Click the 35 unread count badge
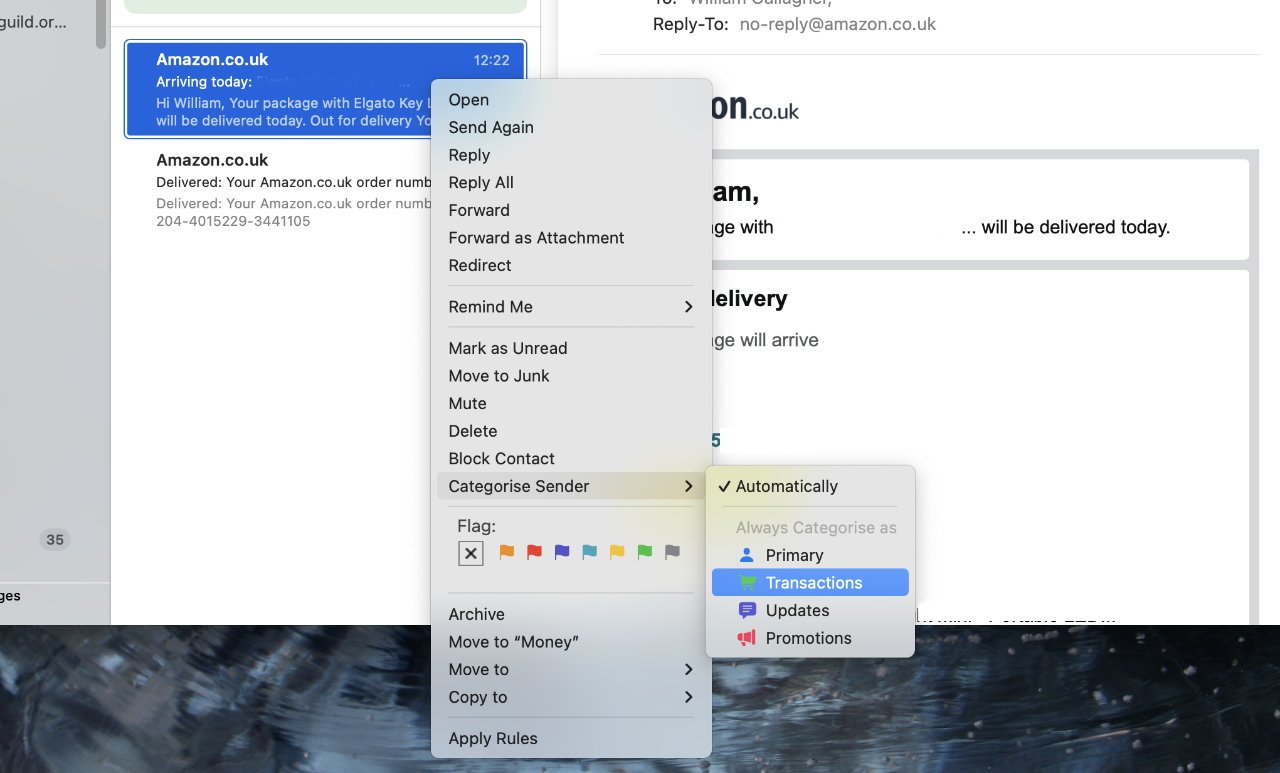This screenshot has width=1280, height=773. [55, 540]
